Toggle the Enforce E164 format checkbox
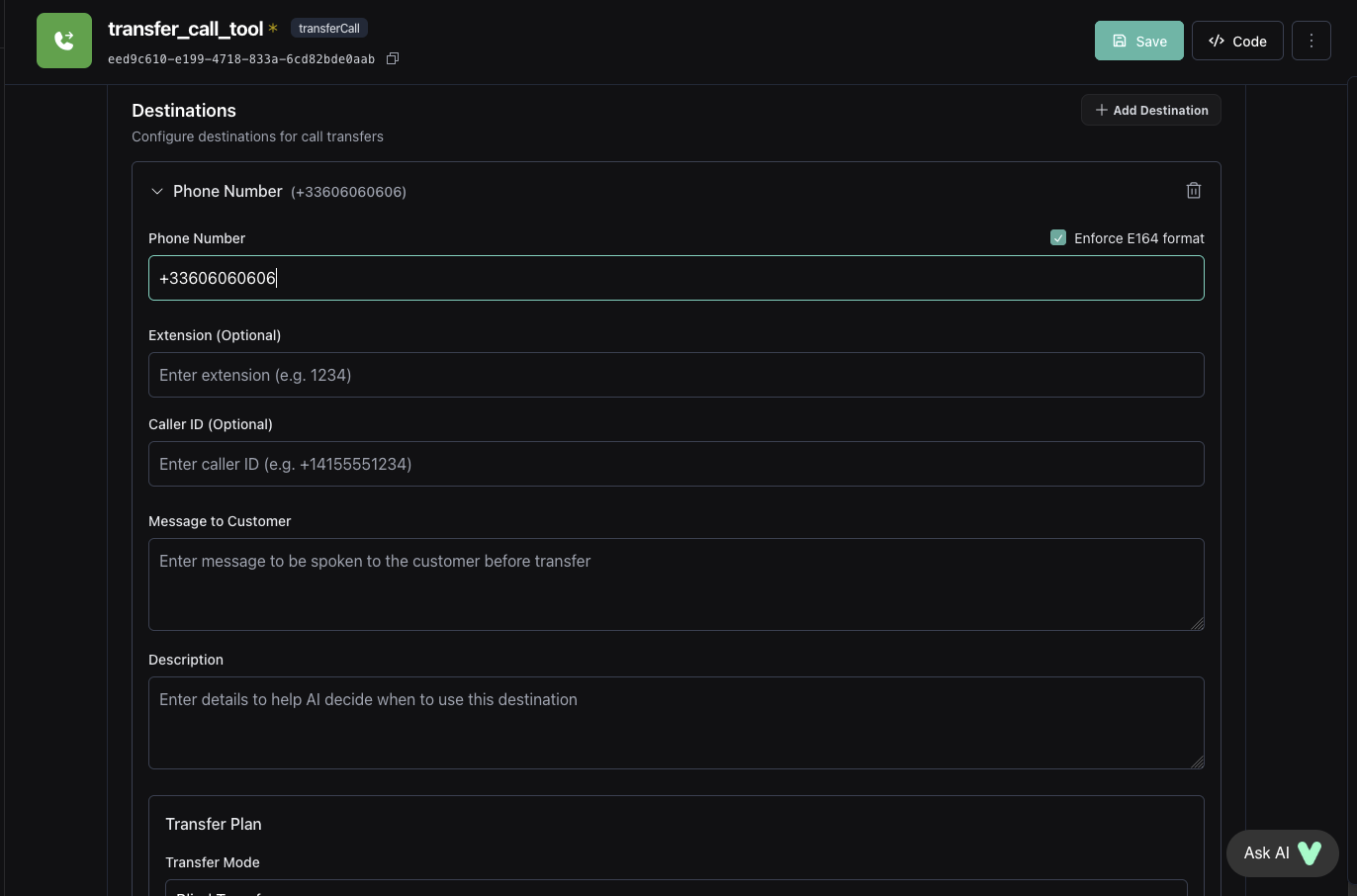The height and width of the screenshot is (896, 1357). (1058, 237)
